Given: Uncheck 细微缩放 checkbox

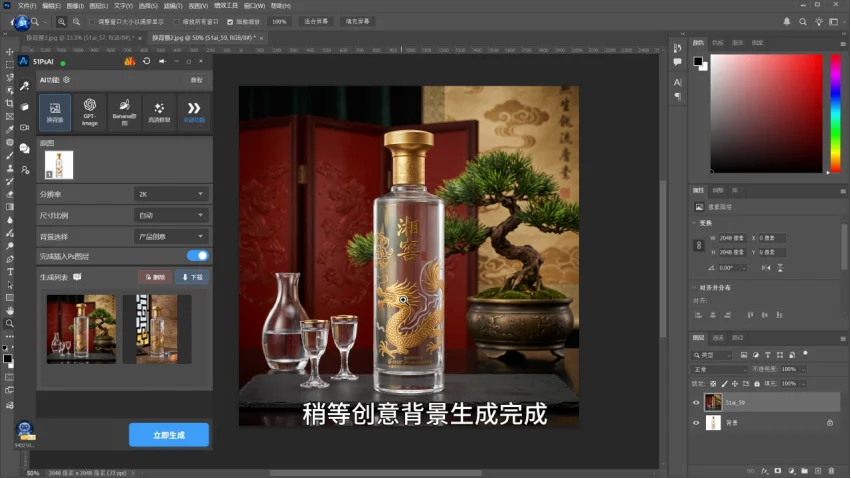Looking at the screenshot, I should coord(230,22).
